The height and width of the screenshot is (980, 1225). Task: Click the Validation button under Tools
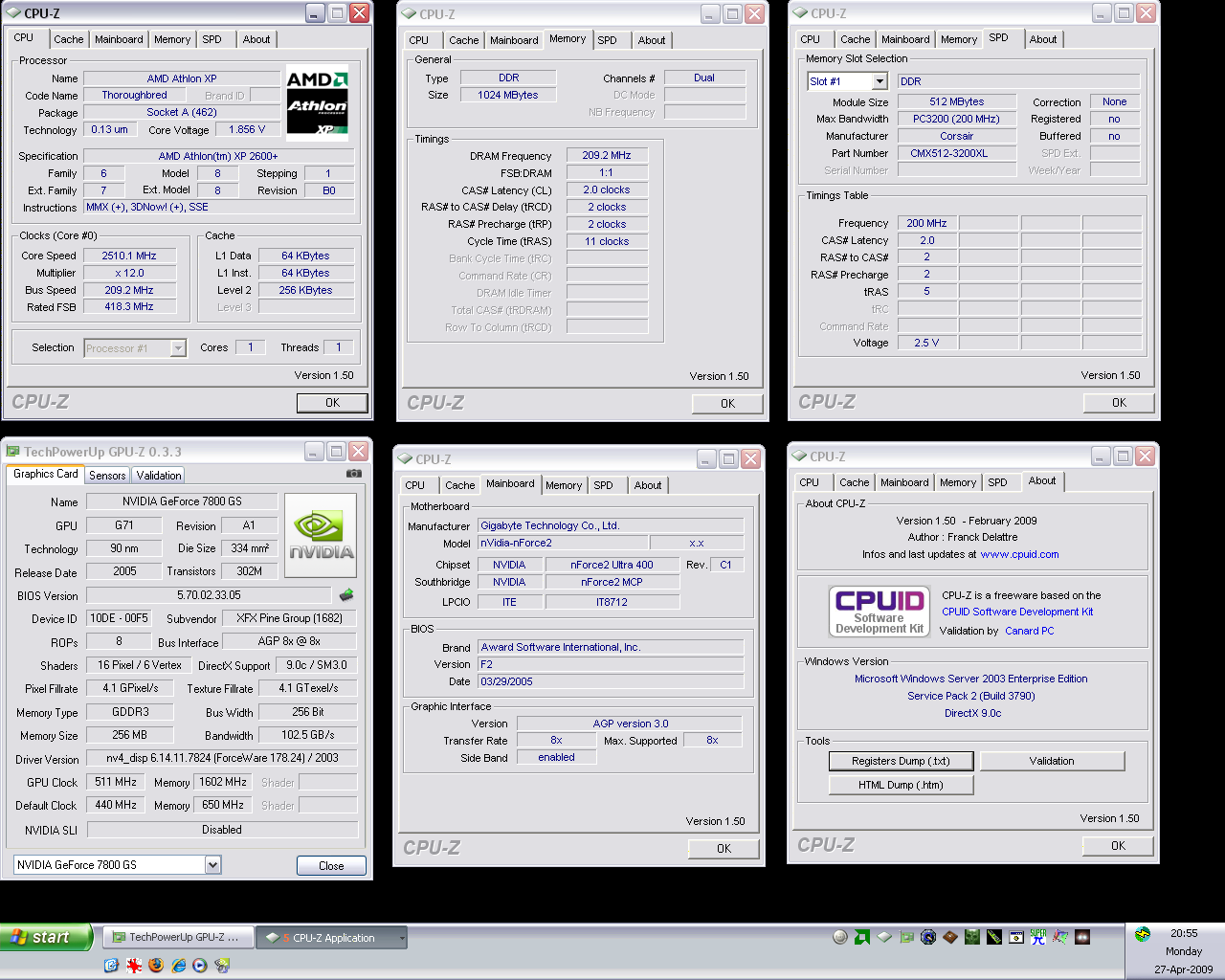(1052, 761)
